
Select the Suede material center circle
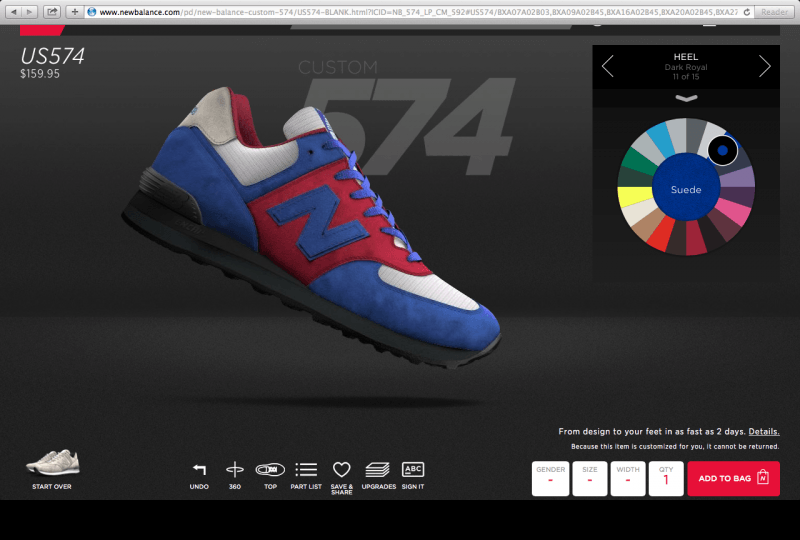[x=686, y=187]
